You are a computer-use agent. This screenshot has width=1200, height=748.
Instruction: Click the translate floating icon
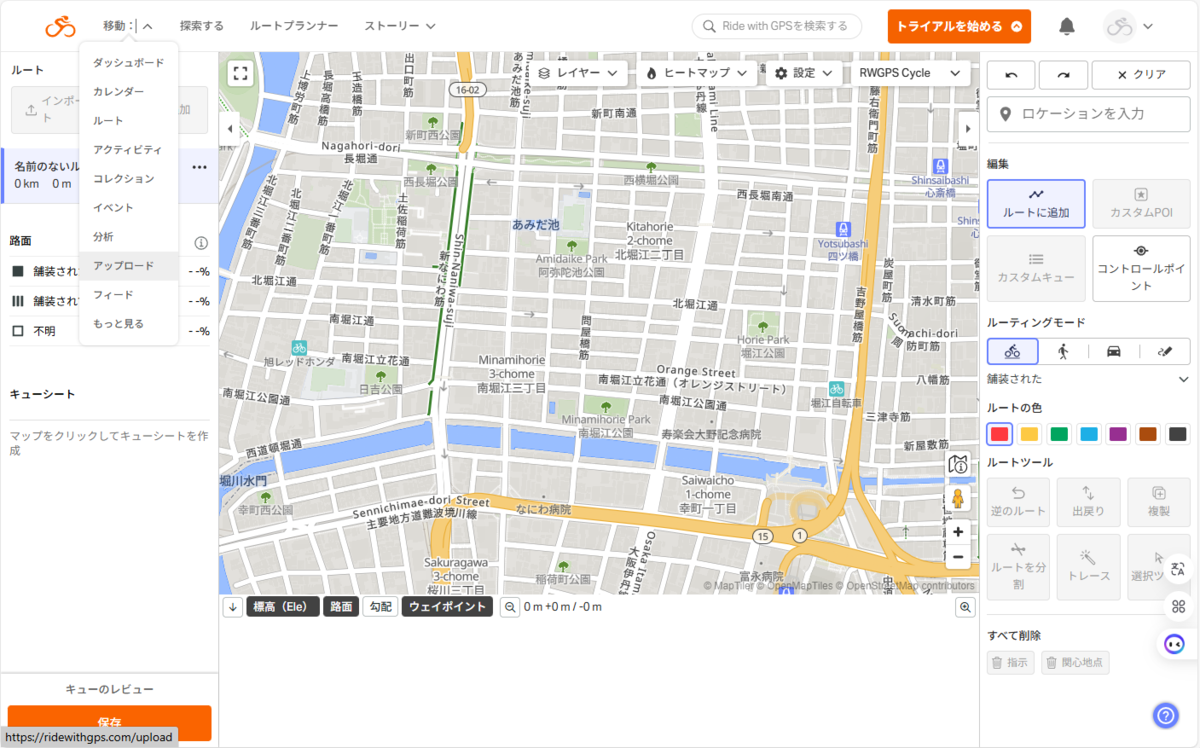click(1178, 569)
